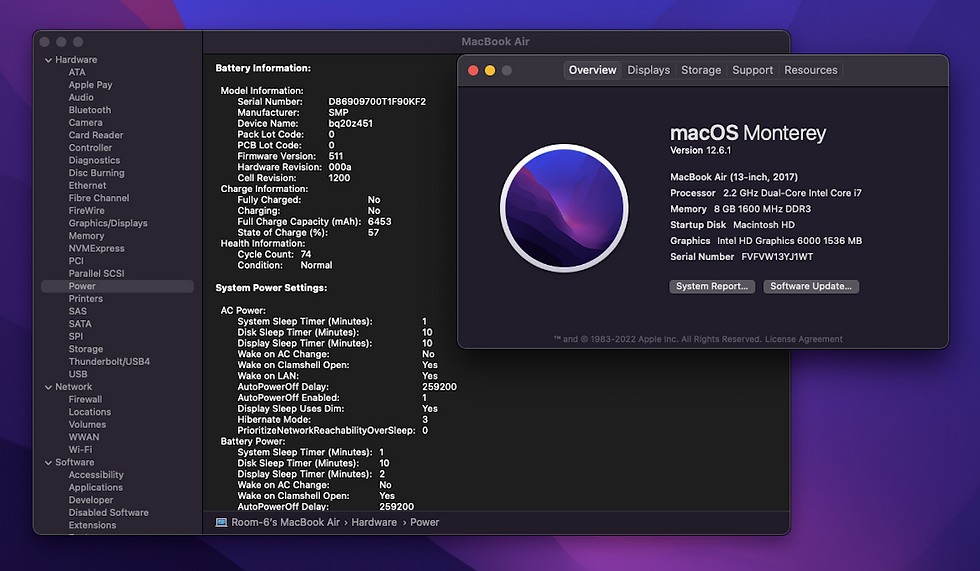980x571 pixels.
Task: Click Hardware in the bottom path bar
Action: coord(374,522)
